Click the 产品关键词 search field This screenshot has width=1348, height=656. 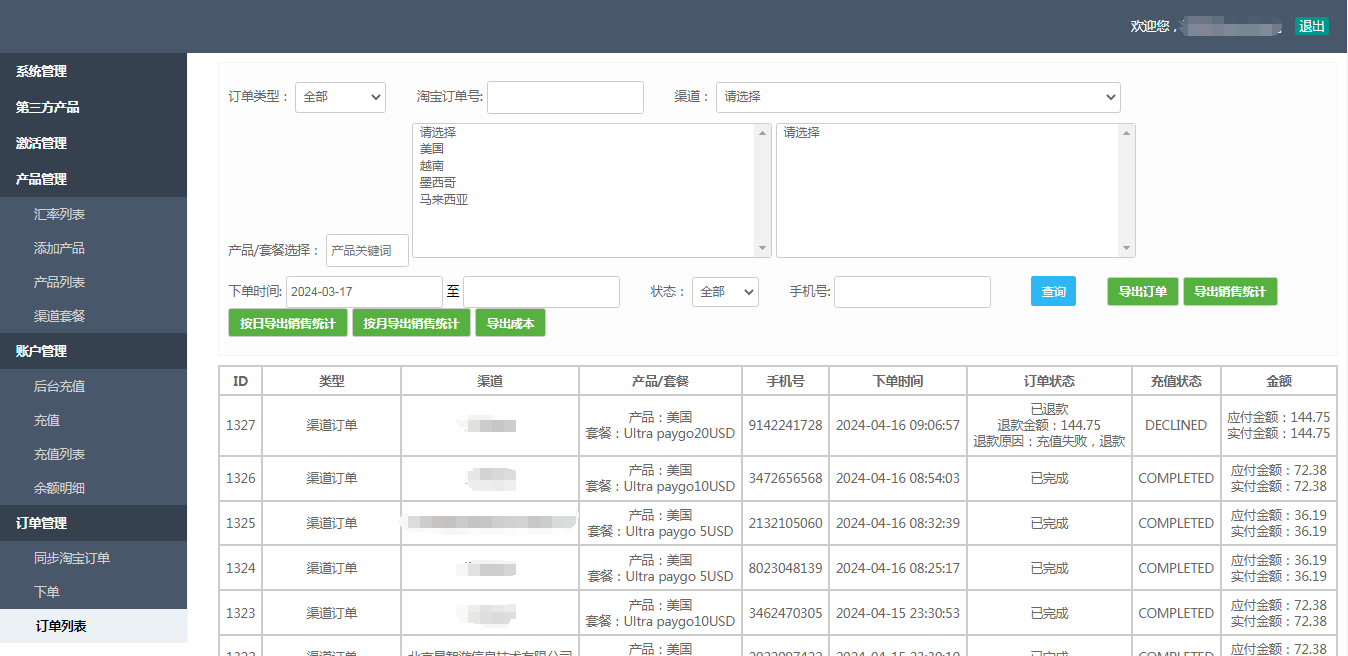point(367,251)
